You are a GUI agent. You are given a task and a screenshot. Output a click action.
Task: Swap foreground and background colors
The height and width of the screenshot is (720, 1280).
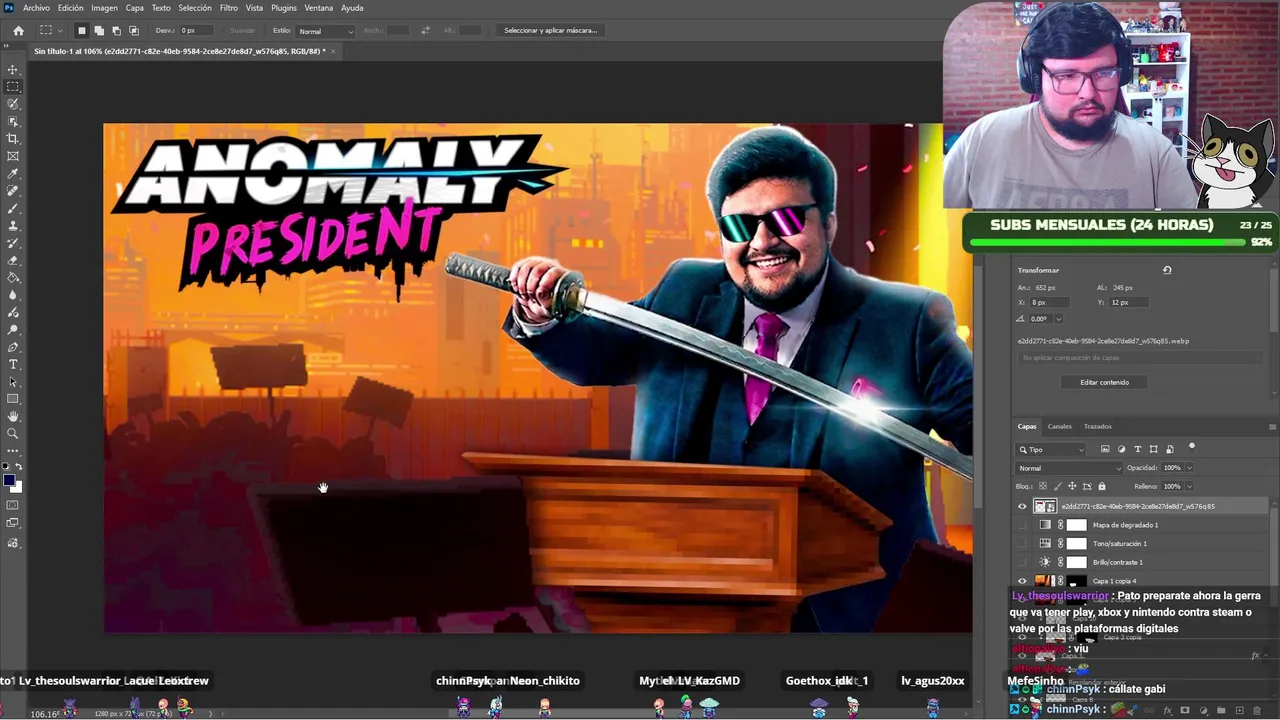pos(19,467)
